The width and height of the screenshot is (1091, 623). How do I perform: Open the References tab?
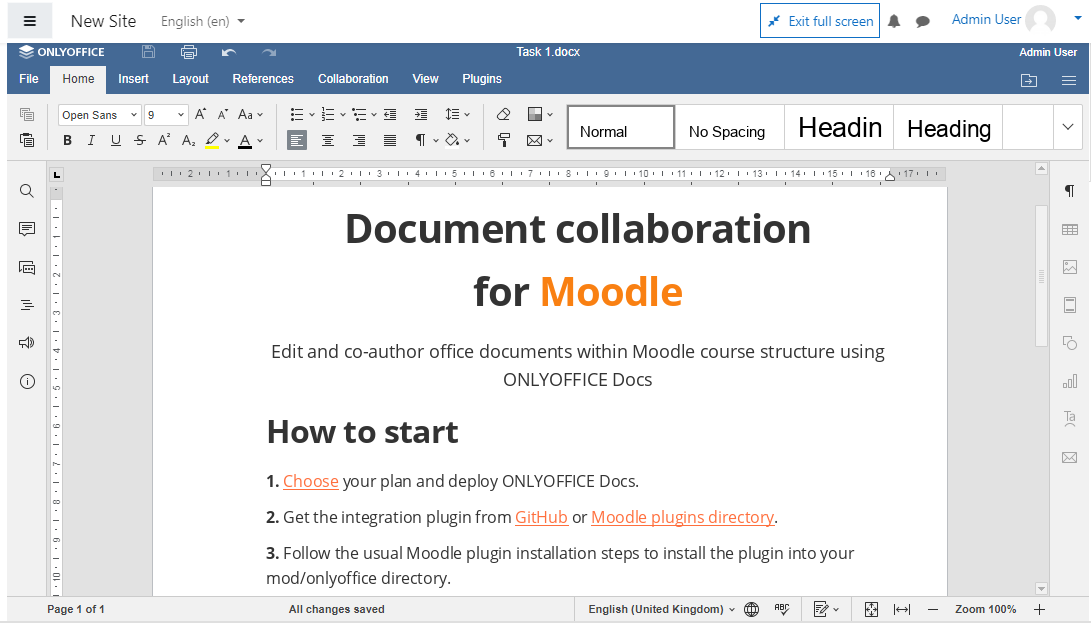coord(263,79)
